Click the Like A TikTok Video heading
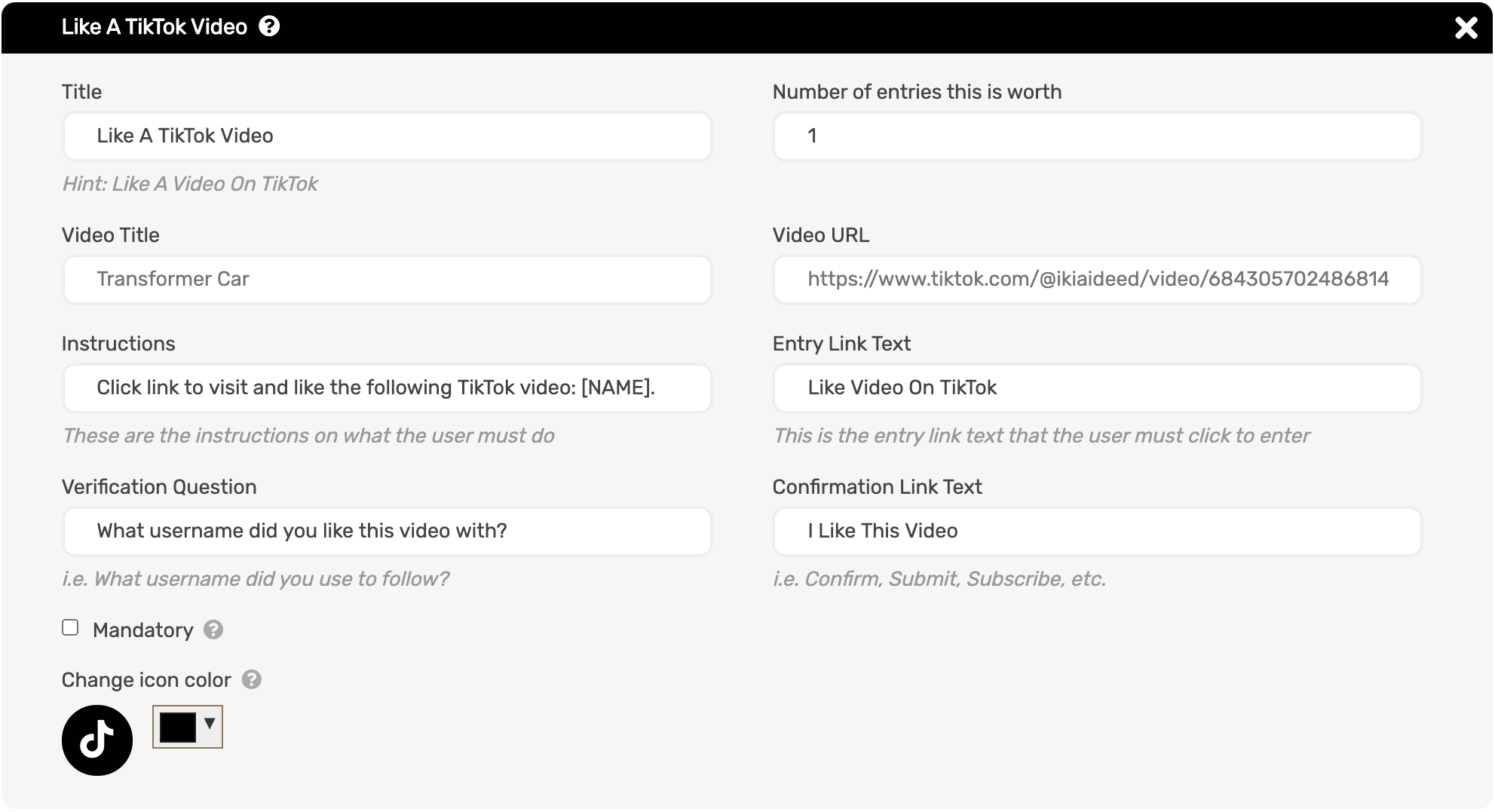This screenshot has height=812, width=1495. pyautogui.click(x=155, y=27)
